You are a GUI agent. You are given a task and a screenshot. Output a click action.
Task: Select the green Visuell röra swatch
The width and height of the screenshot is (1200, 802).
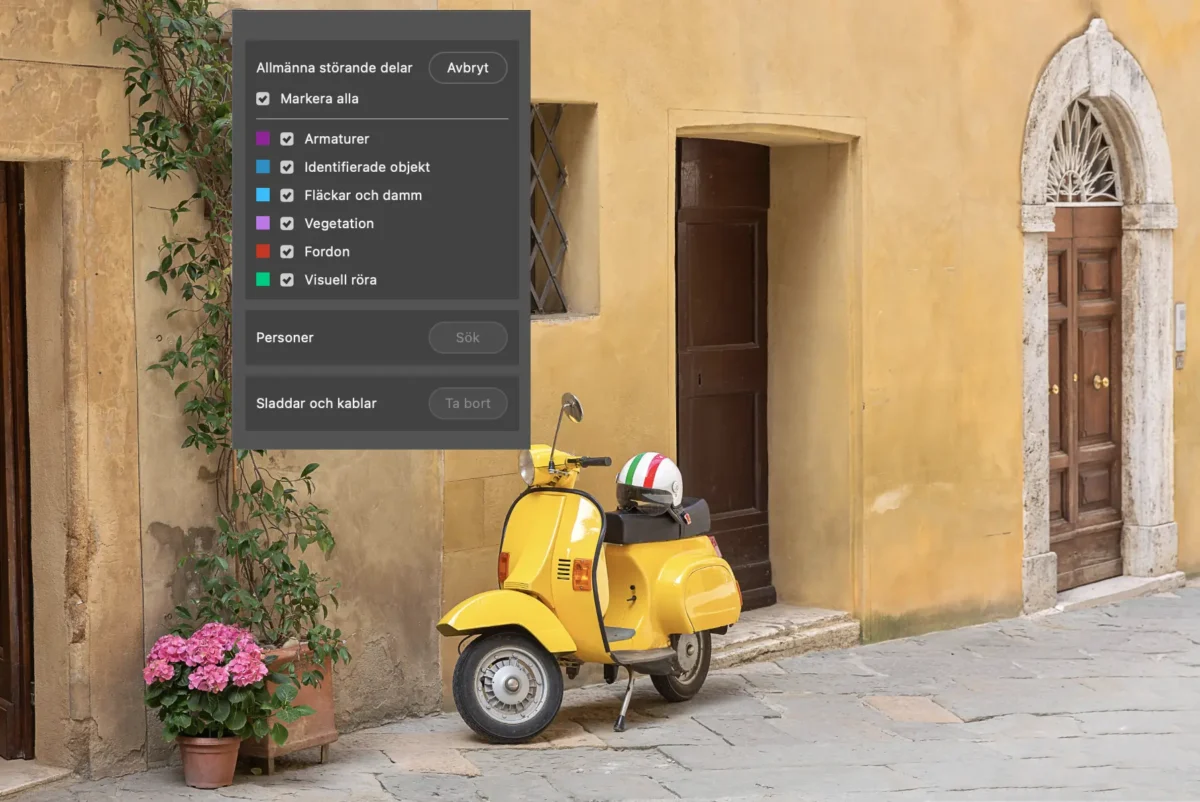[263, 280]
